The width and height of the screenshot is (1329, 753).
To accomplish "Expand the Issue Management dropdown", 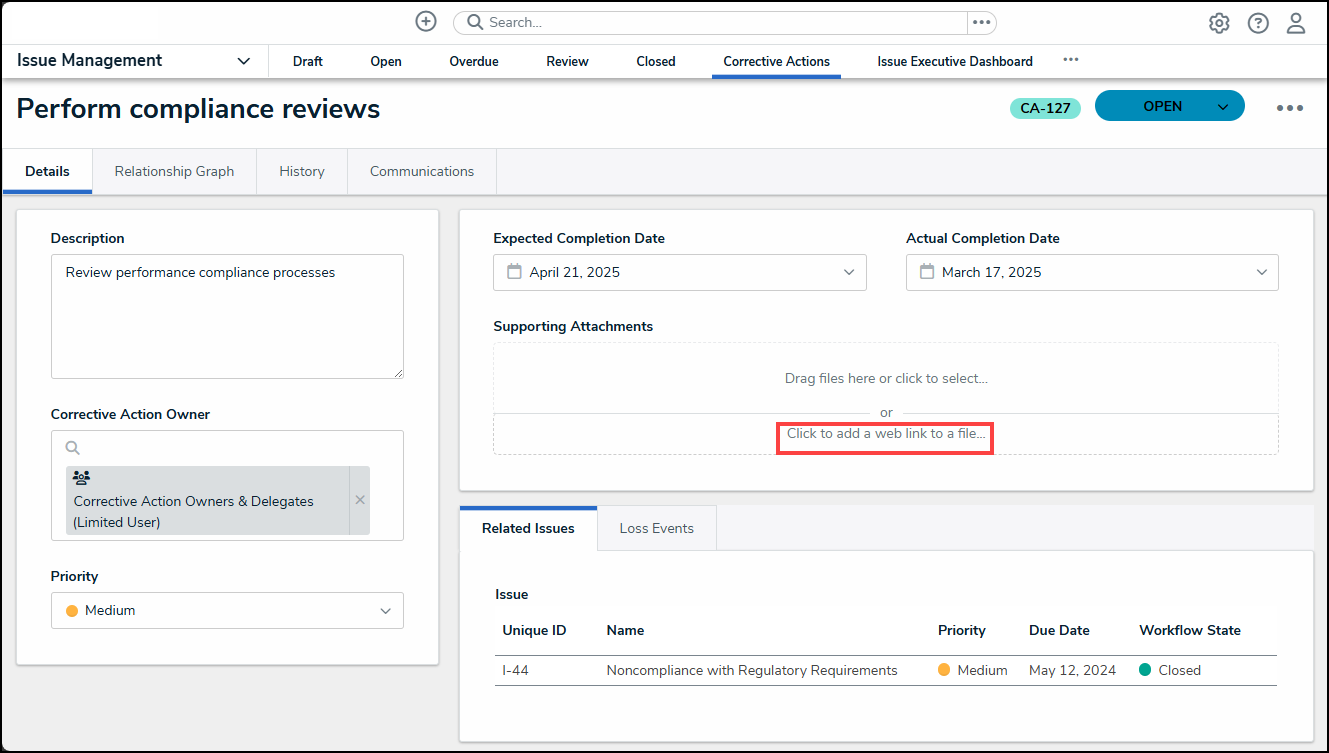I will click(243, 61).
